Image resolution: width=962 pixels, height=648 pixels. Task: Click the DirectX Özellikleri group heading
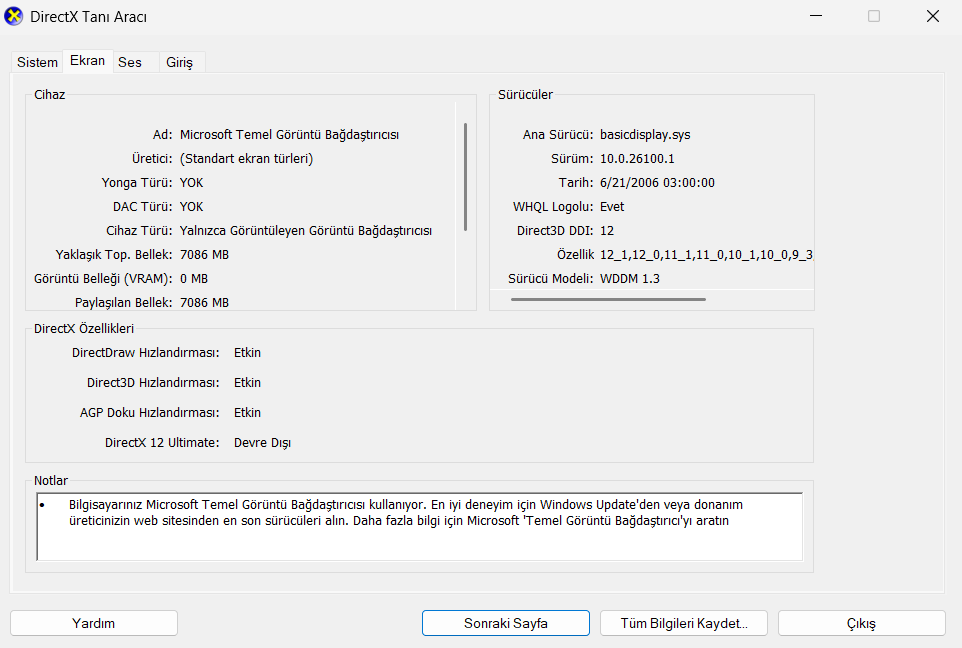84,328
